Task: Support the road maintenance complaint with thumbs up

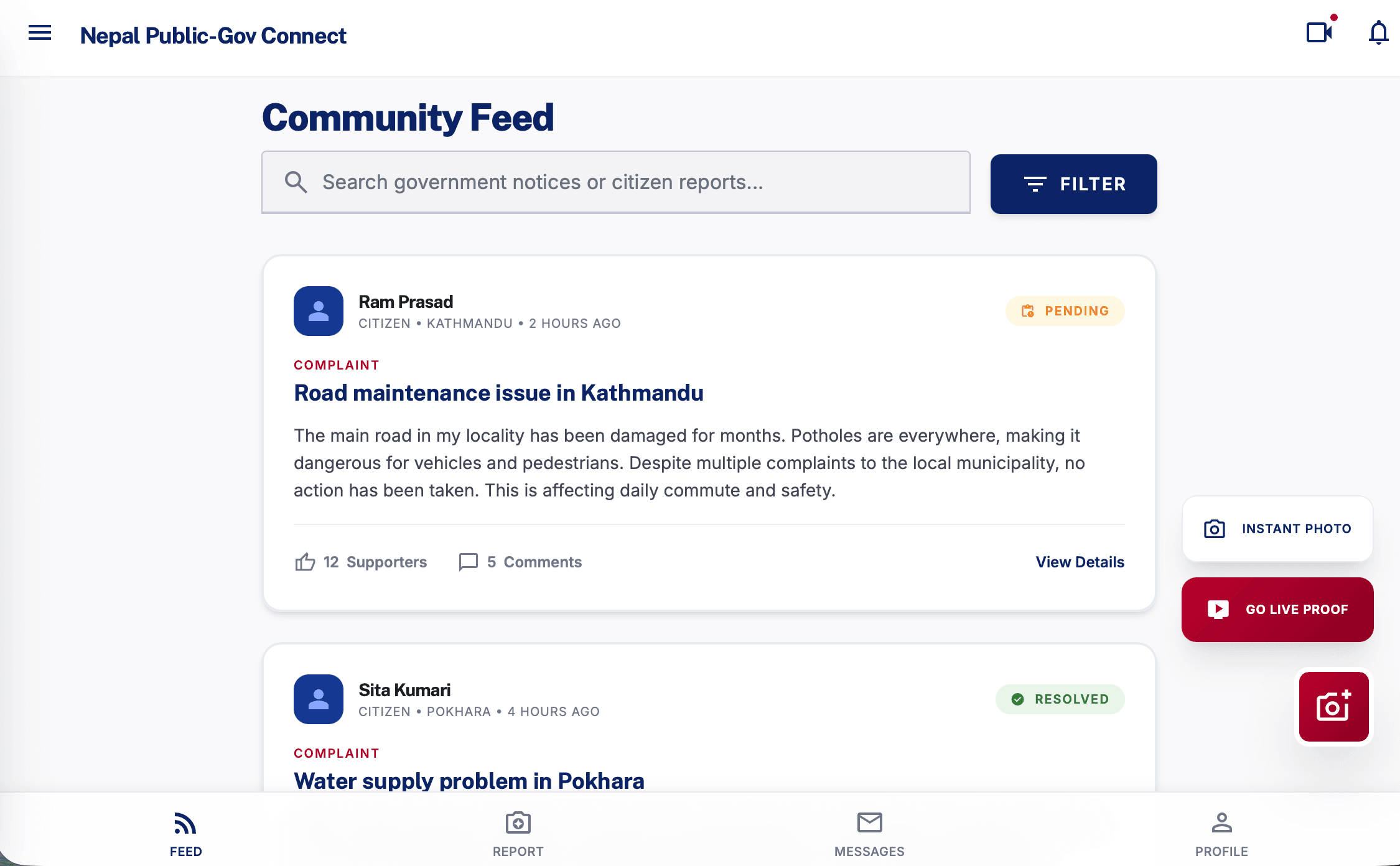Action: point(304,562)
